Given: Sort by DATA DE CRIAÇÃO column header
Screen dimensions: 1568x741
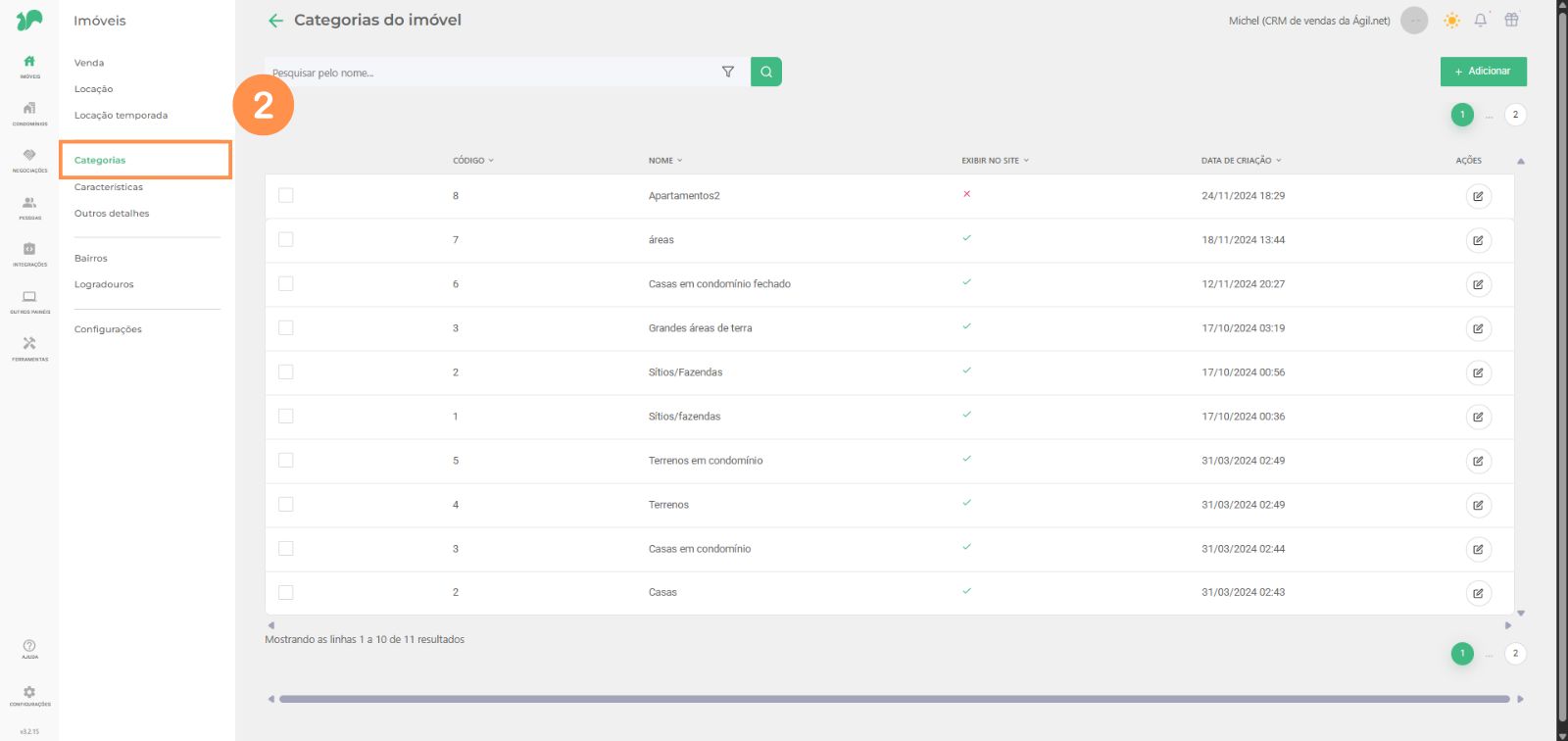Looking at the screenshot, I should 1240,161.
